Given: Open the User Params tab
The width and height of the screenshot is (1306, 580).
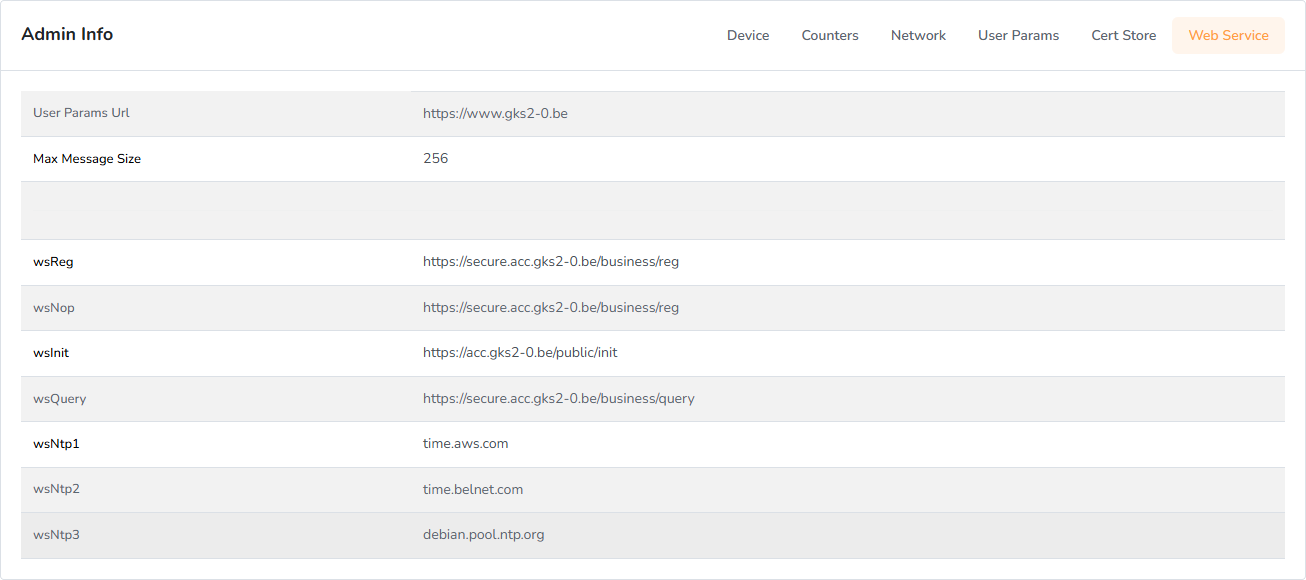Looking at the screenshot, I should (x=1018, y=35).
